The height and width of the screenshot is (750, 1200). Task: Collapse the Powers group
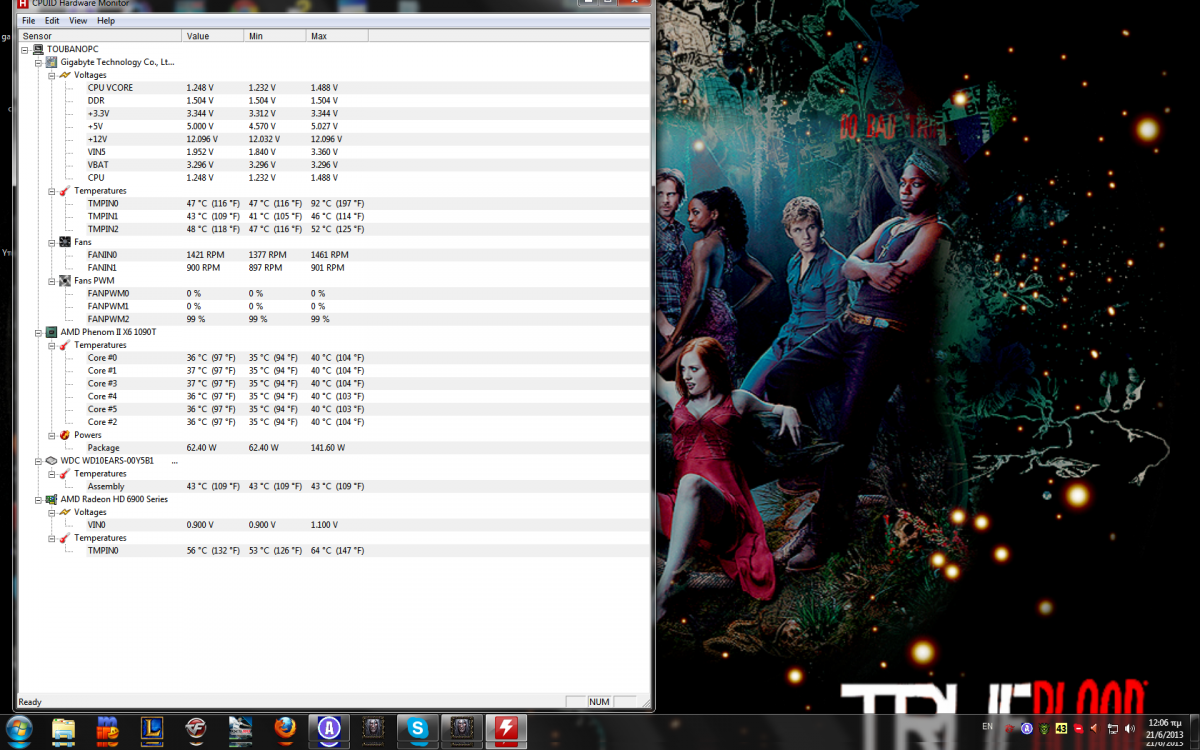click(x=51, y=435)
